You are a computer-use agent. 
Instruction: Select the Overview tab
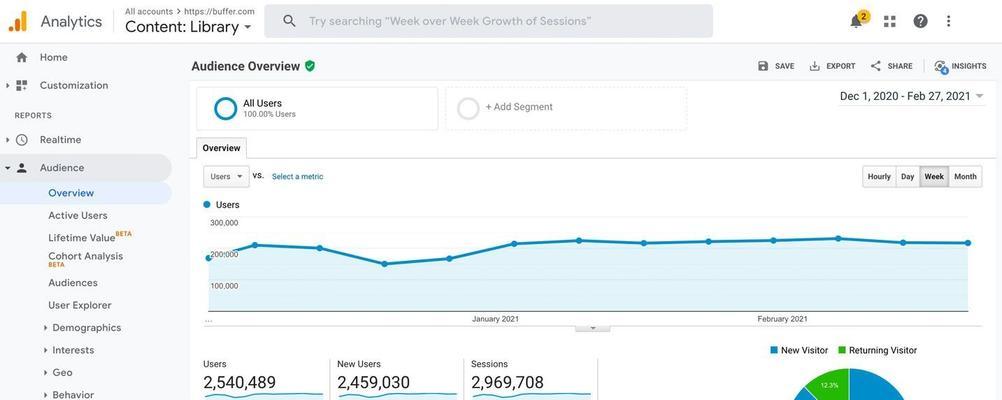coord(221,148)
